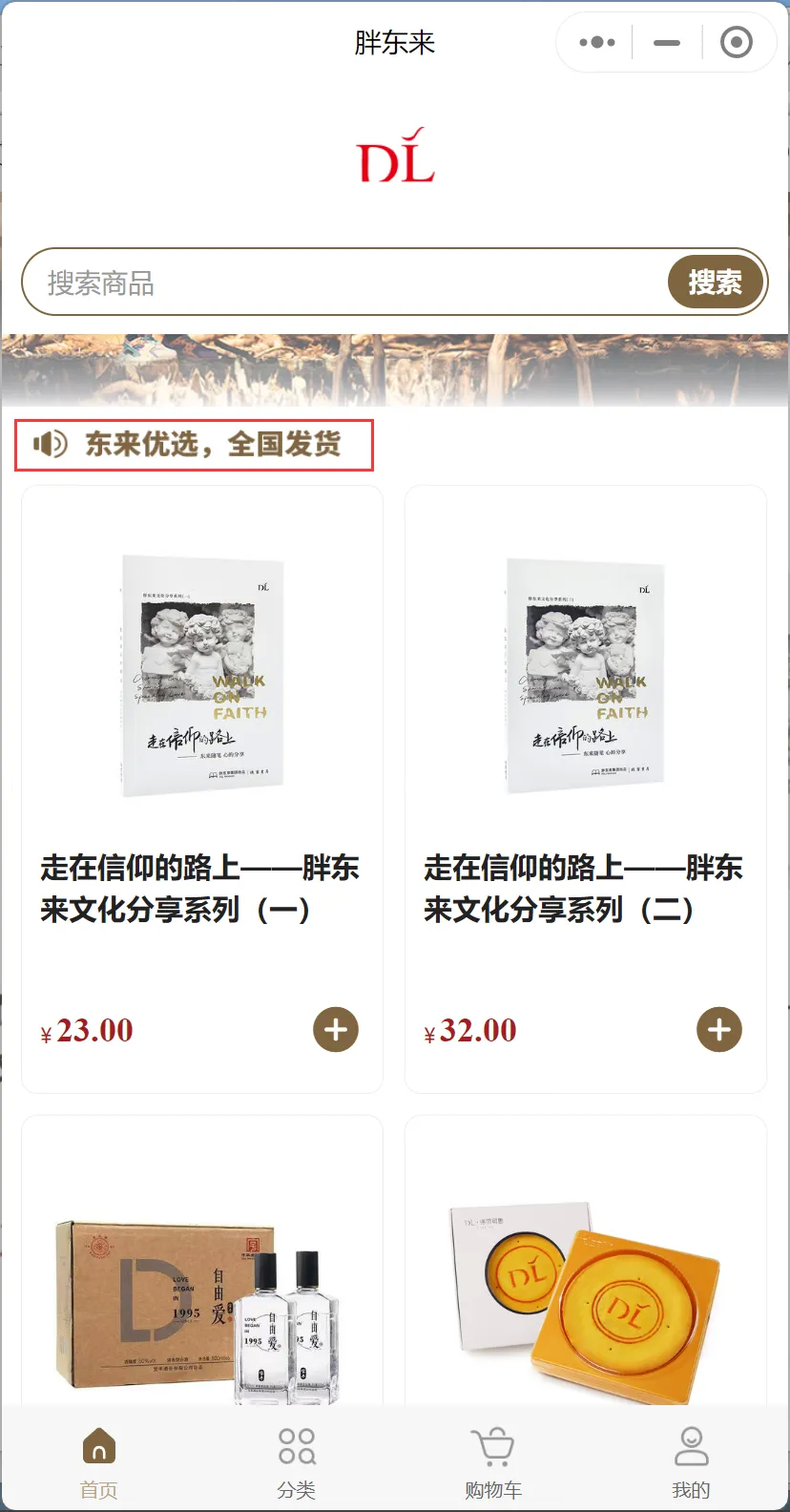The height and width of the screenshot is (1512, 790).
Task: Add the ¥32.00 book to cart
Action: (719, 1030)
